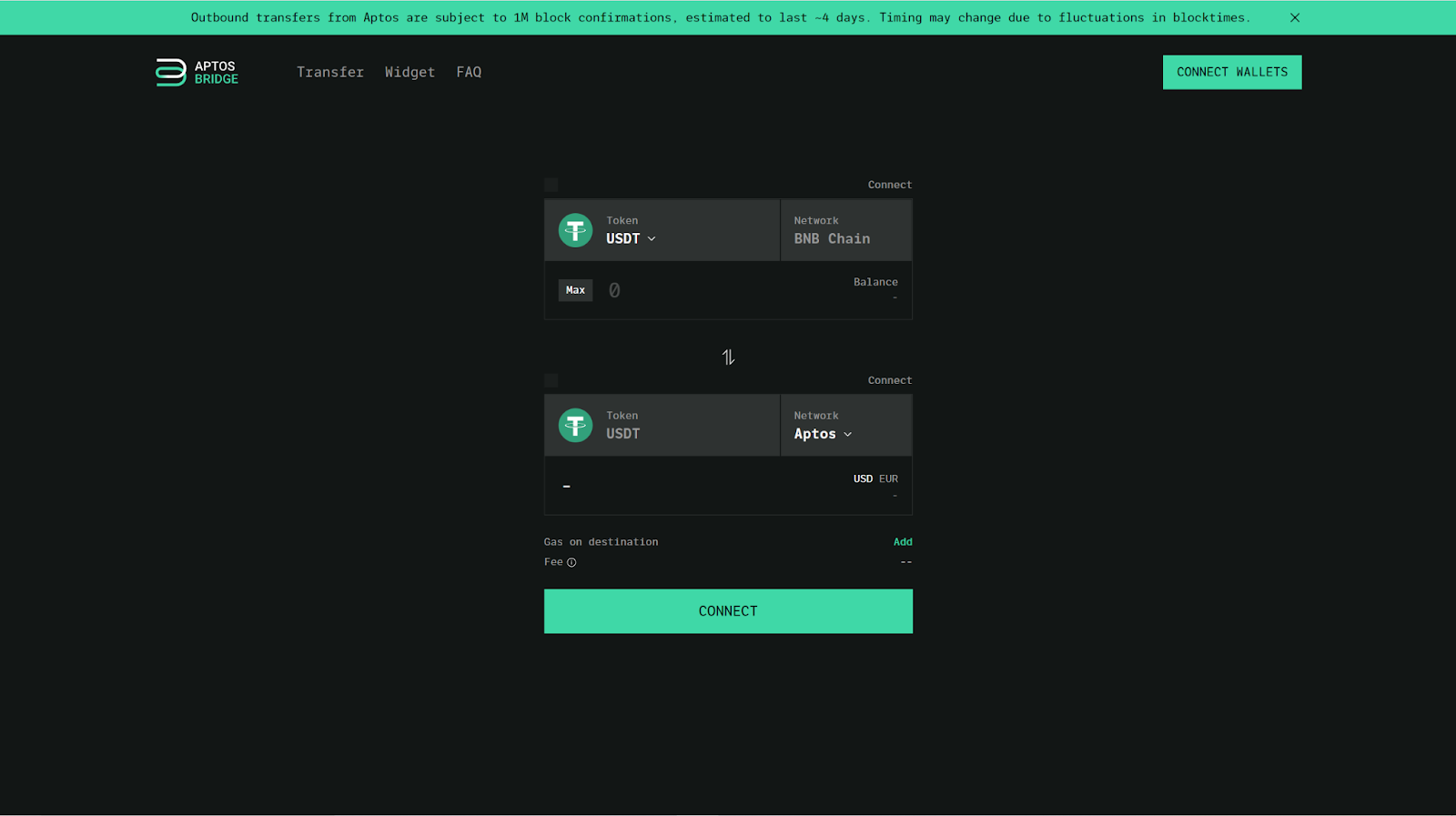Click the 'Balance' label in source panel
The width and height of the screenshot is (1456, 816).
(875, 282)
